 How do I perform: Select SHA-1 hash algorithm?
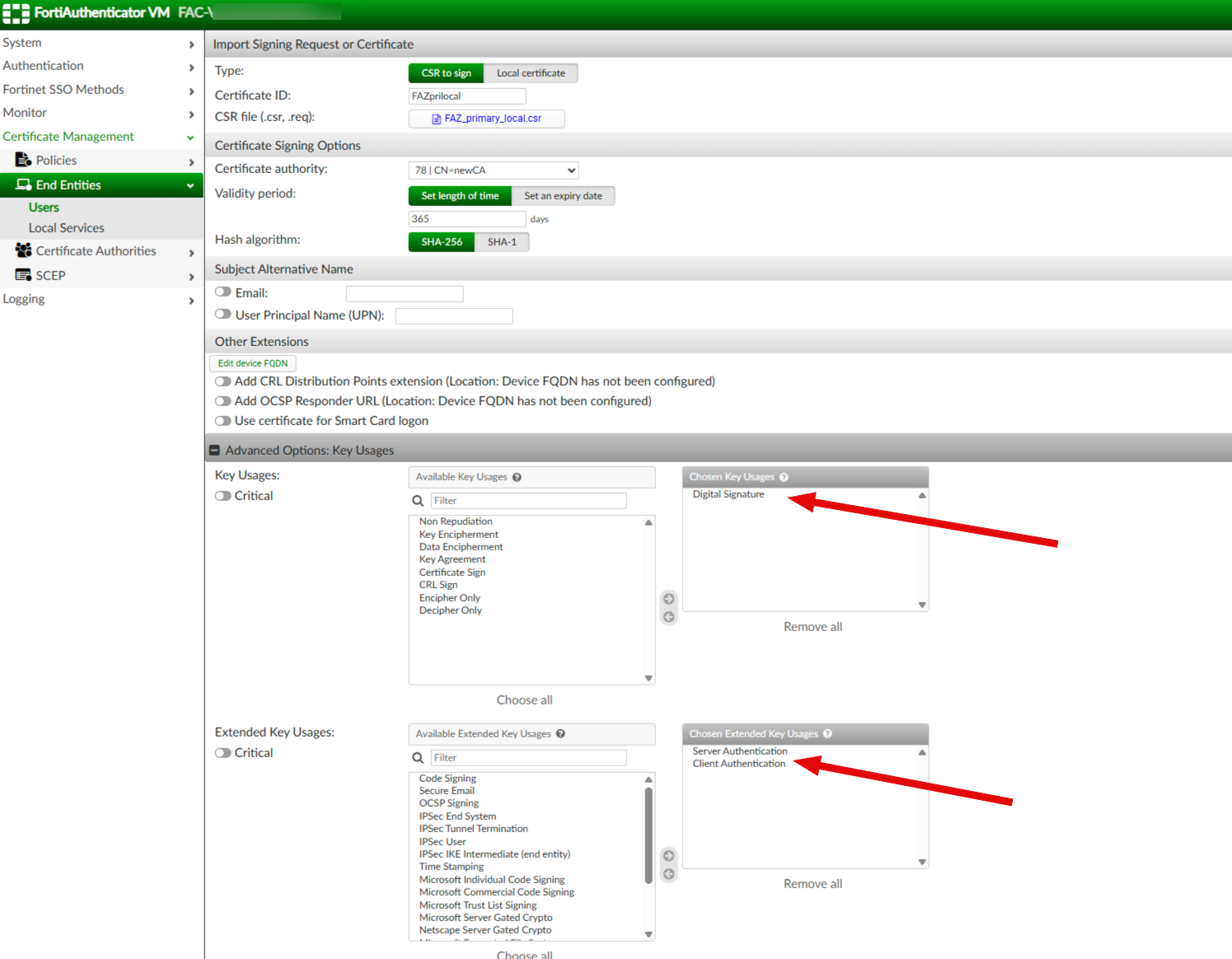(x=502, y=242)
